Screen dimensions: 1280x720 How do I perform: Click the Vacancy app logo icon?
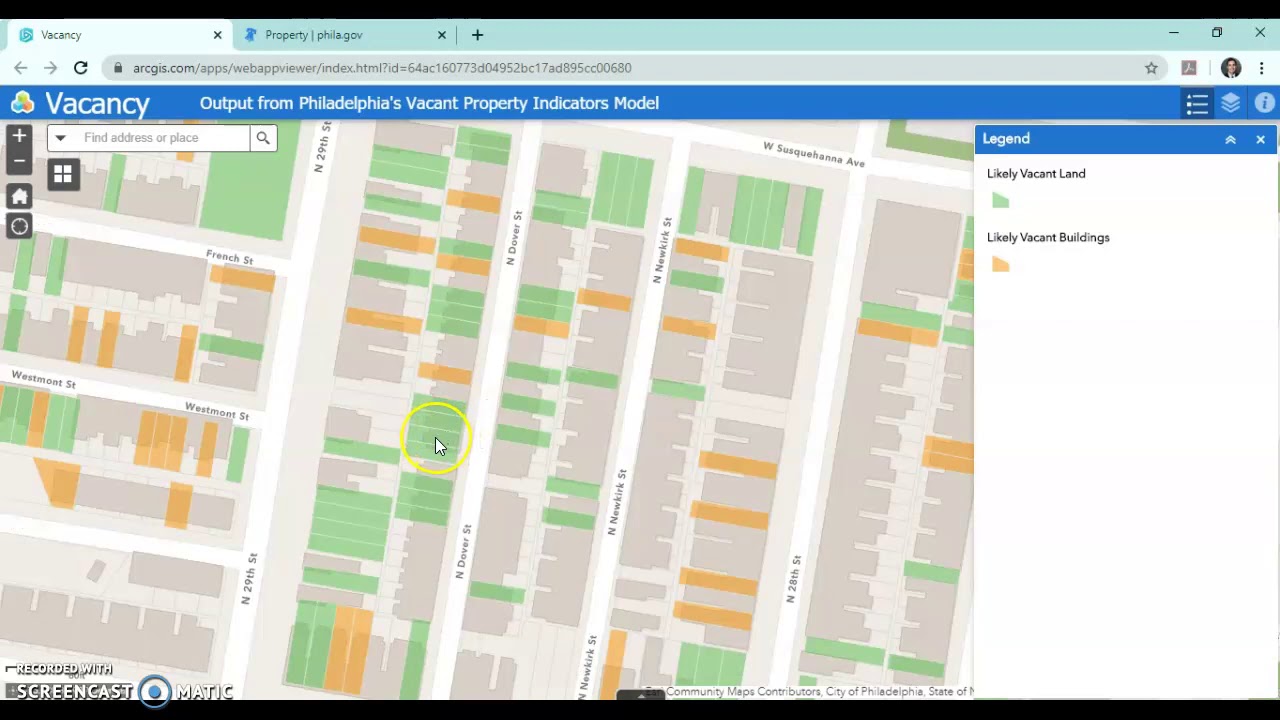pos(22,103)
